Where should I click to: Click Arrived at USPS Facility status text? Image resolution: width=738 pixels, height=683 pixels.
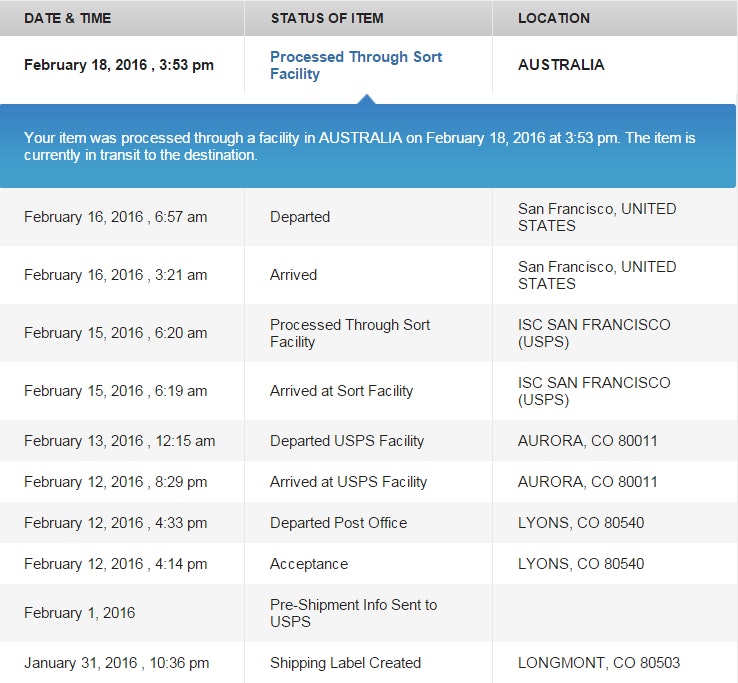tap(348, 482)
